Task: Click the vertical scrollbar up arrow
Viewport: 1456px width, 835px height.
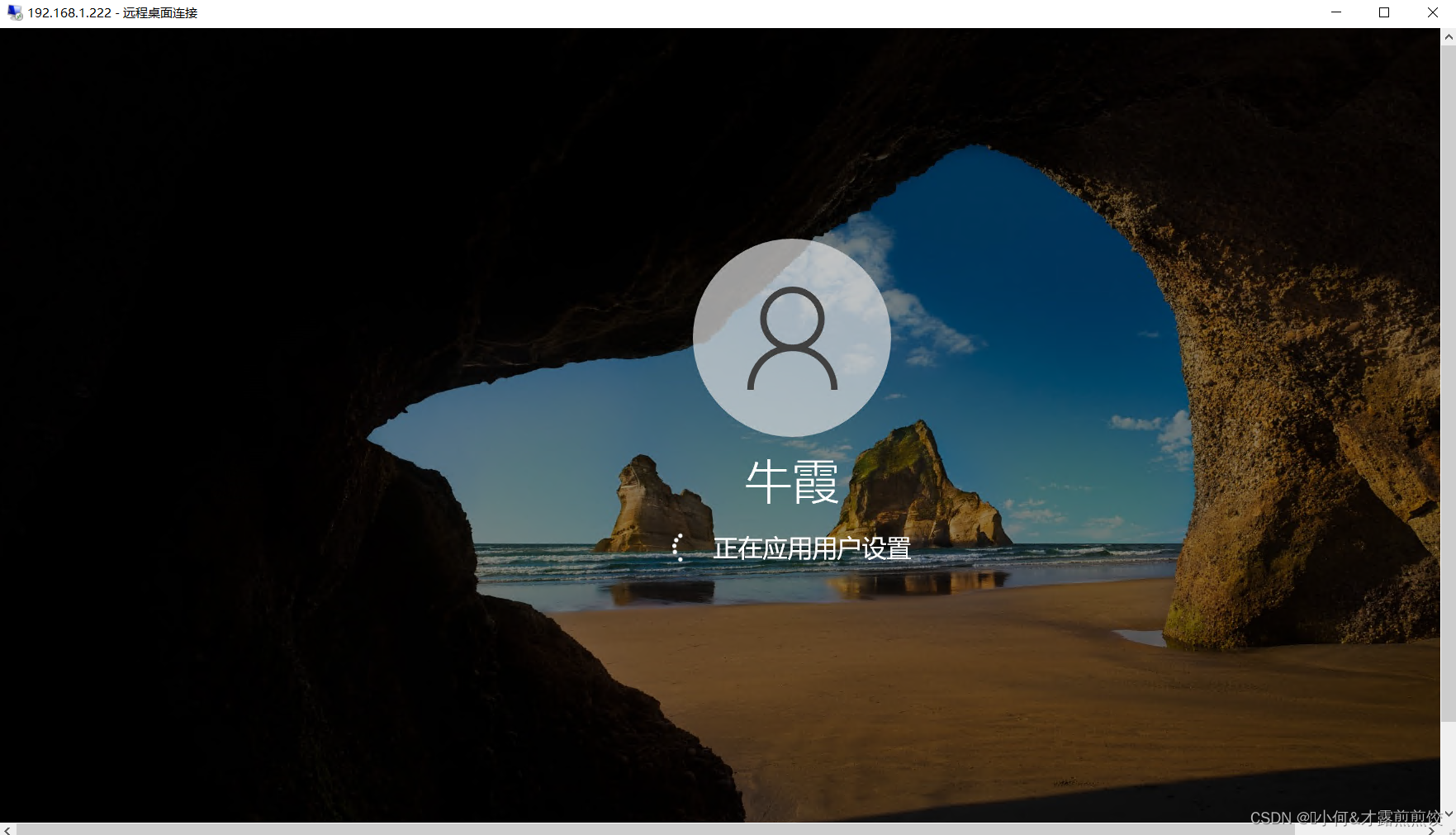Action: (x=1449, y=36)
